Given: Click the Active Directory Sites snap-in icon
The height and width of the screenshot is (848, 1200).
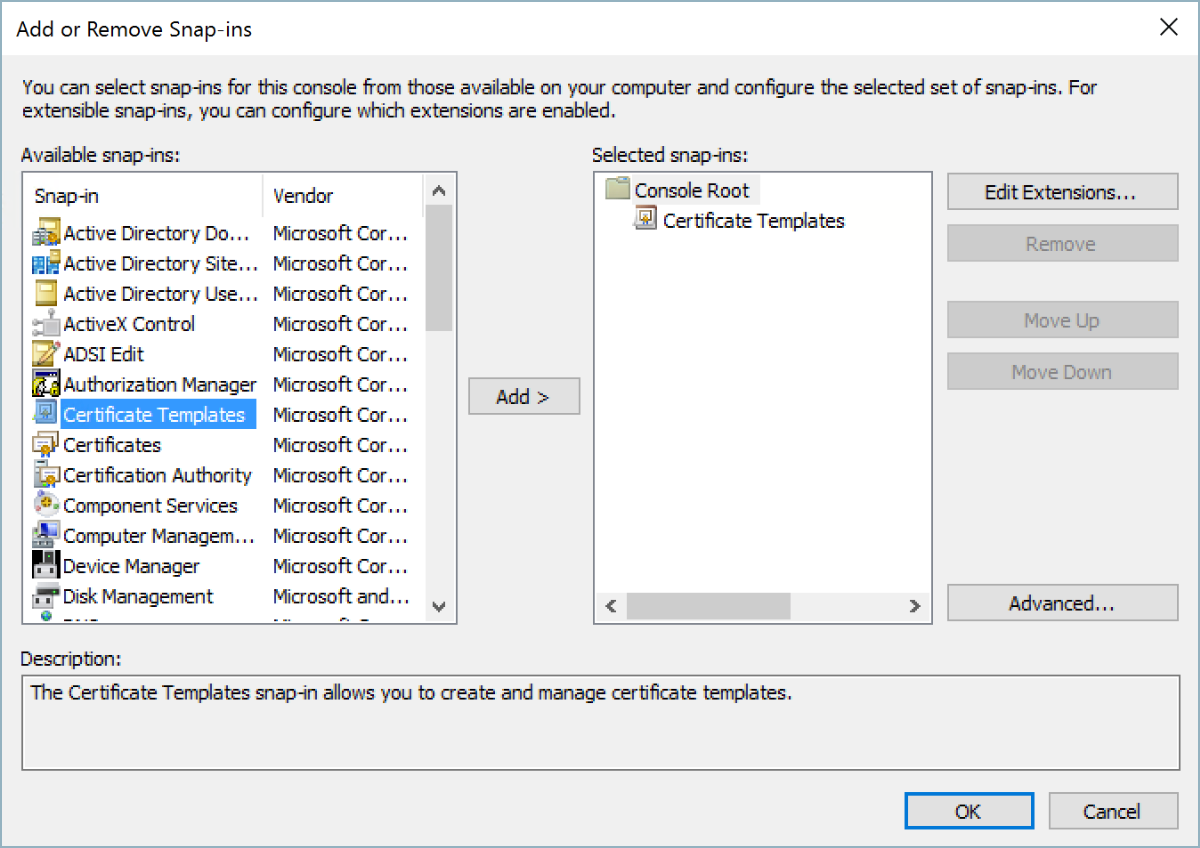Looking at the screenshot, I should [x=46, y=264].
